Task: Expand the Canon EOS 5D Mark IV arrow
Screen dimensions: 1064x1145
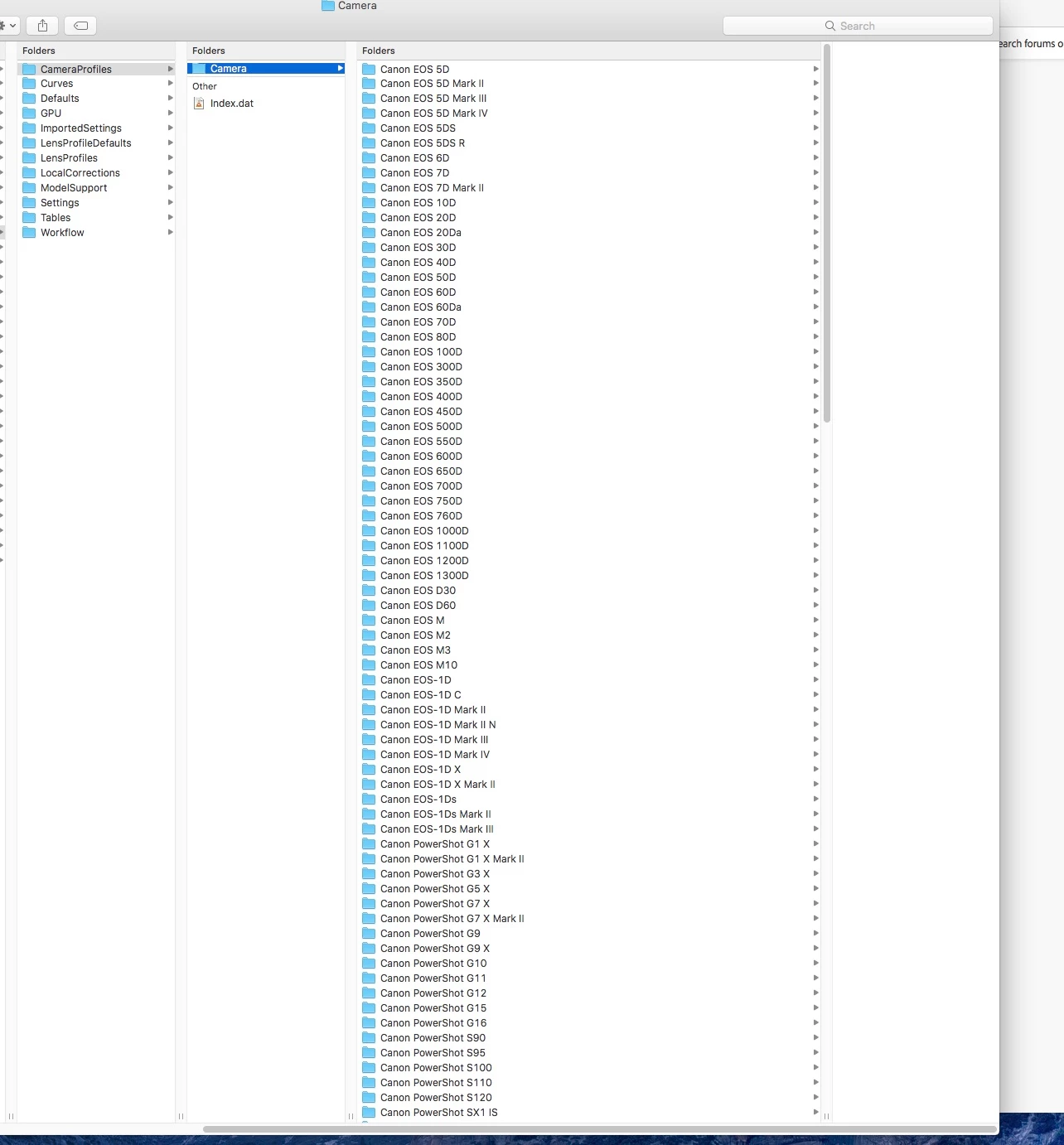Action: [815, 113]
